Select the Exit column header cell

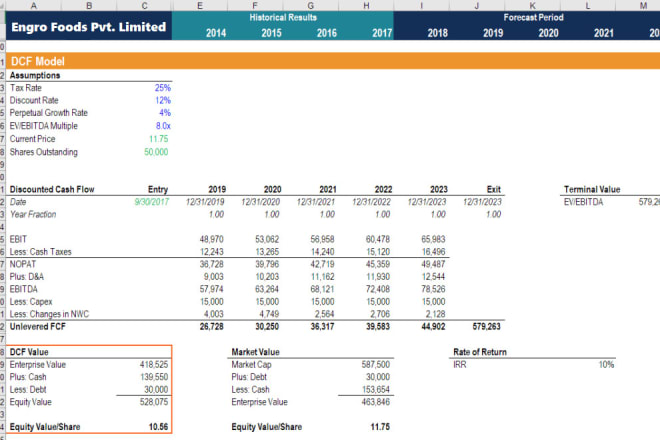coord(493,189)
